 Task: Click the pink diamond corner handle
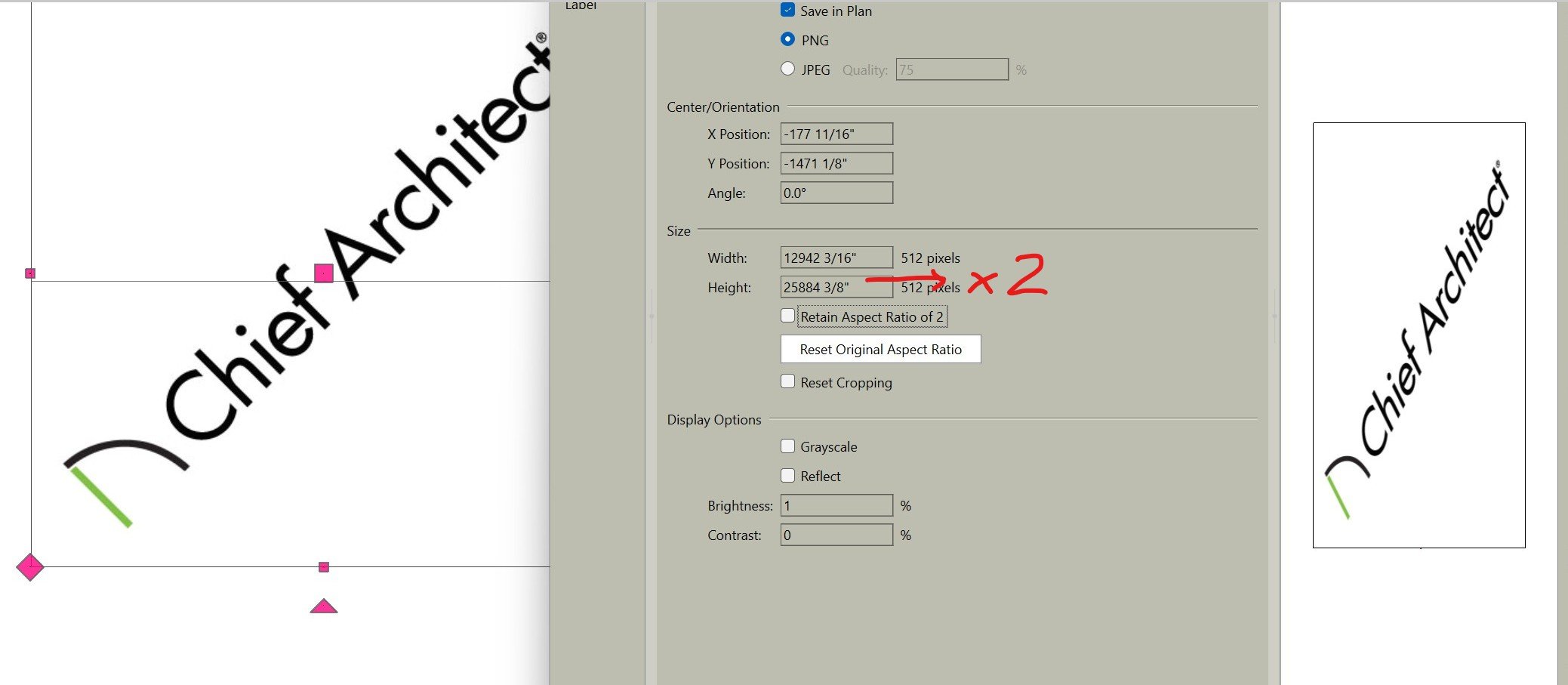(30, 566)
